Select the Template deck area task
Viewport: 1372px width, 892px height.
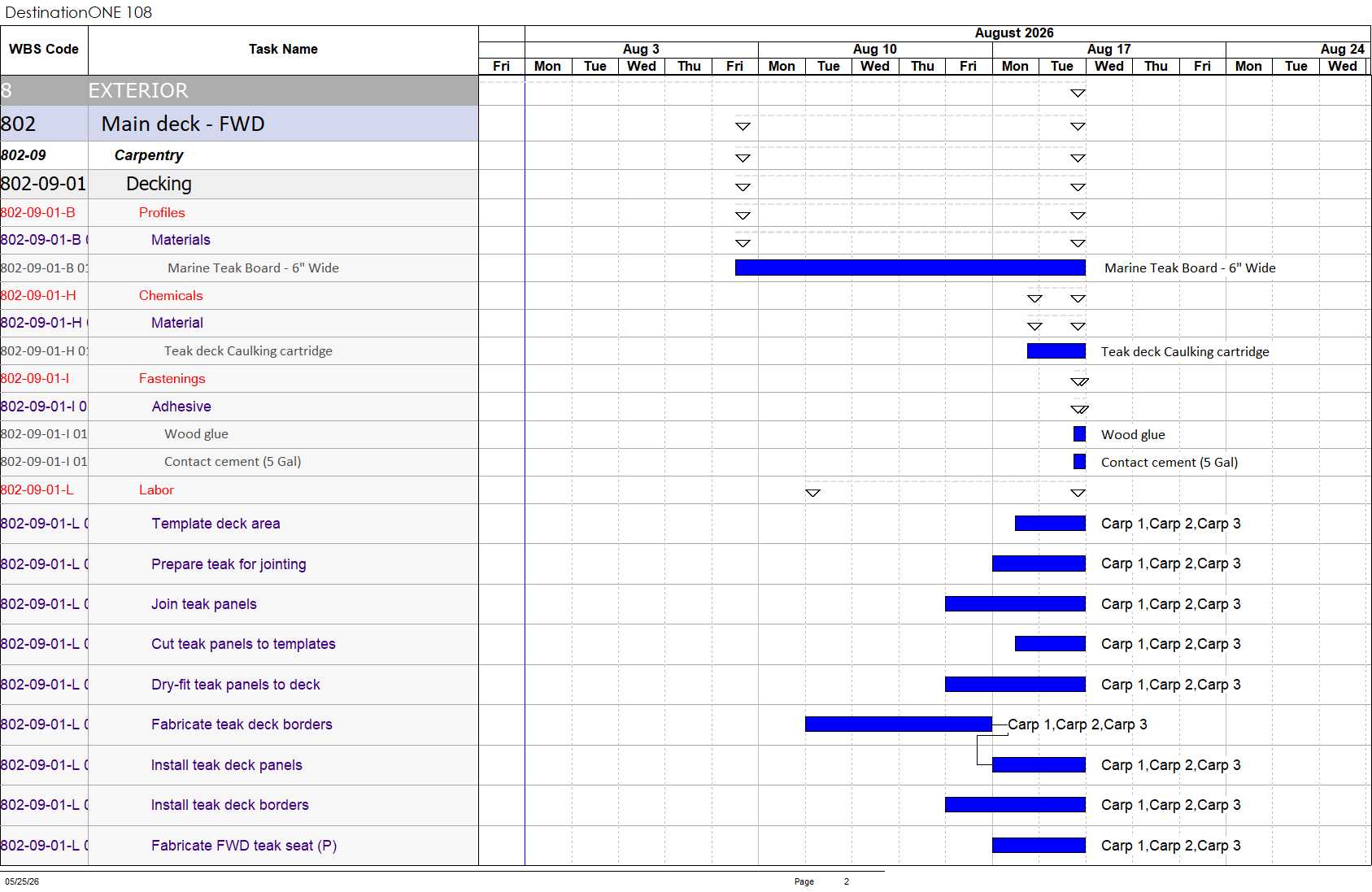[216, 524]
